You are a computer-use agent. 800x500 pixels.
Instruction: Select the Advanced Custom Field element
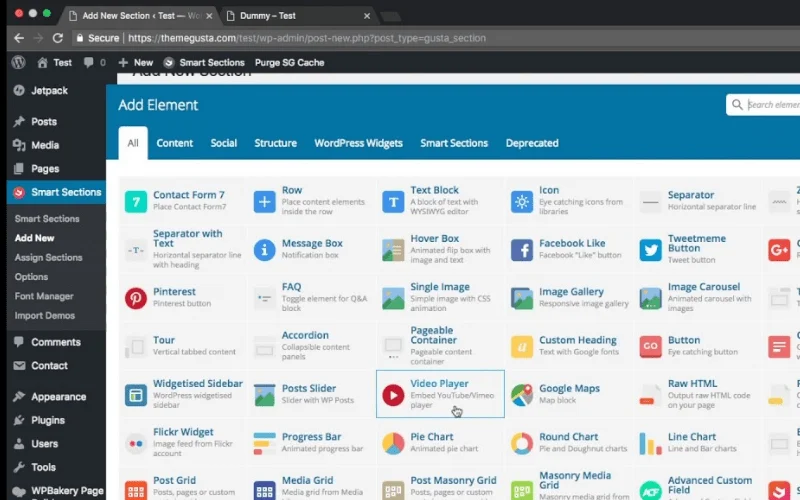[x=697, y=486]
